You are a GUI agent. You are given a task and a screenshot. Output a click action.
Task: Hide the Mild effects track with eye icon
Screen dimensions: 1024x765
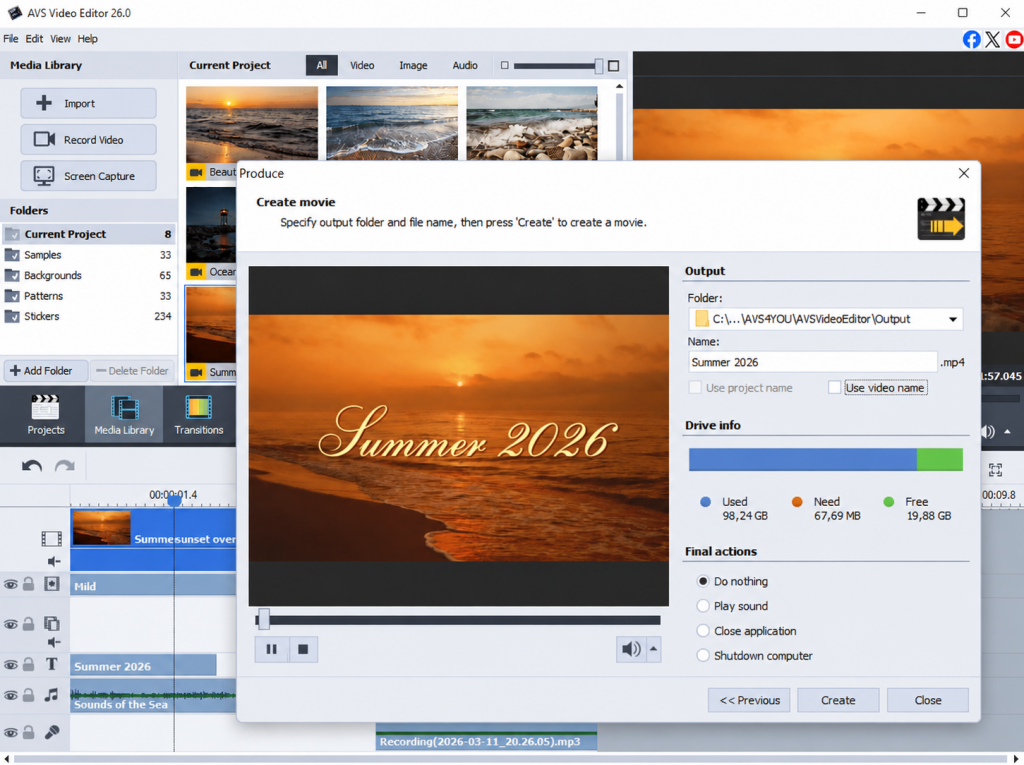click(10, 584)
